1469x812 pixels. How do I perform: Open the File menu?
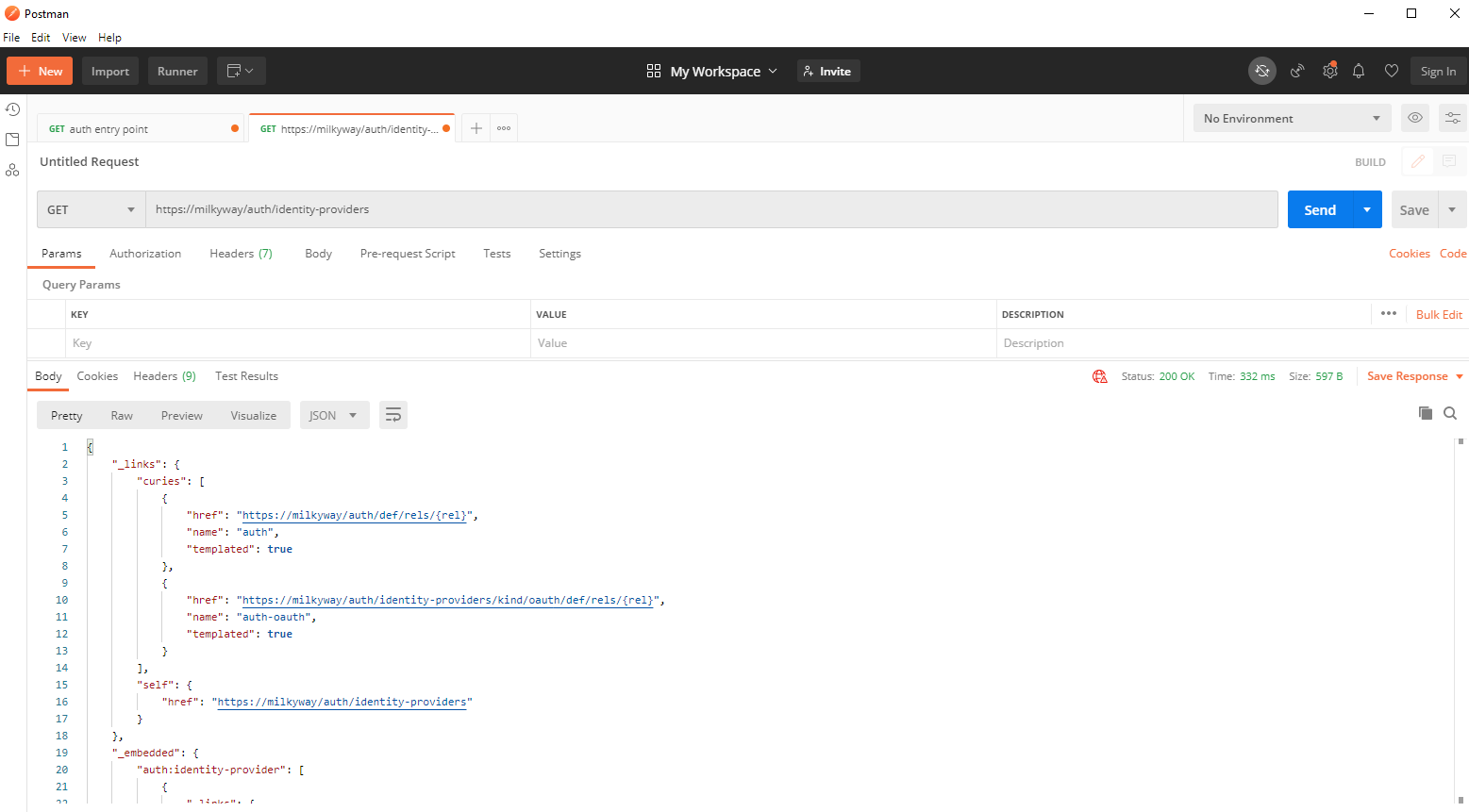[x=11, y=38]
